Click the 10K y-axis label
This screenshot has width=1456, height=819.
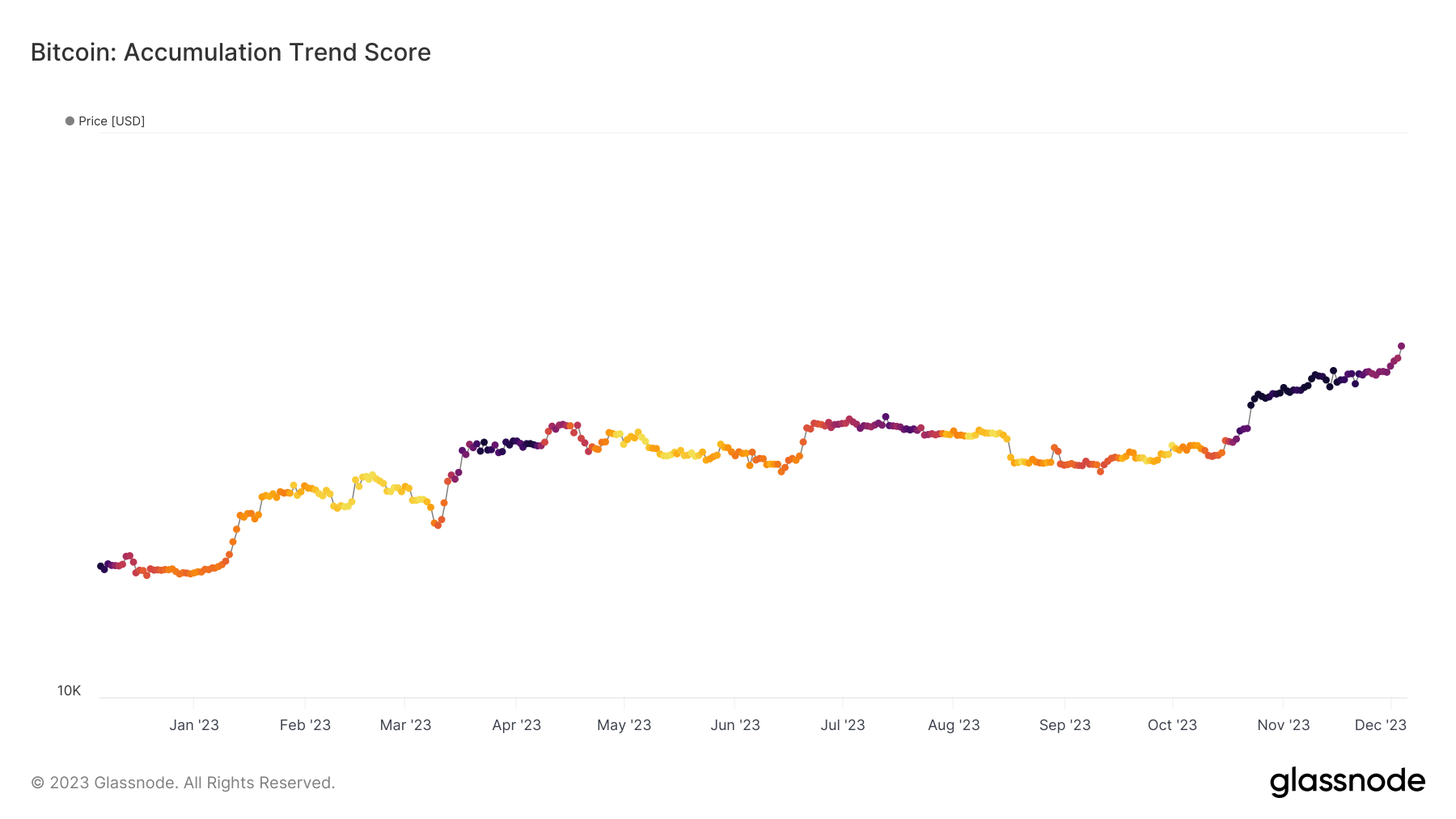point(69,690)
